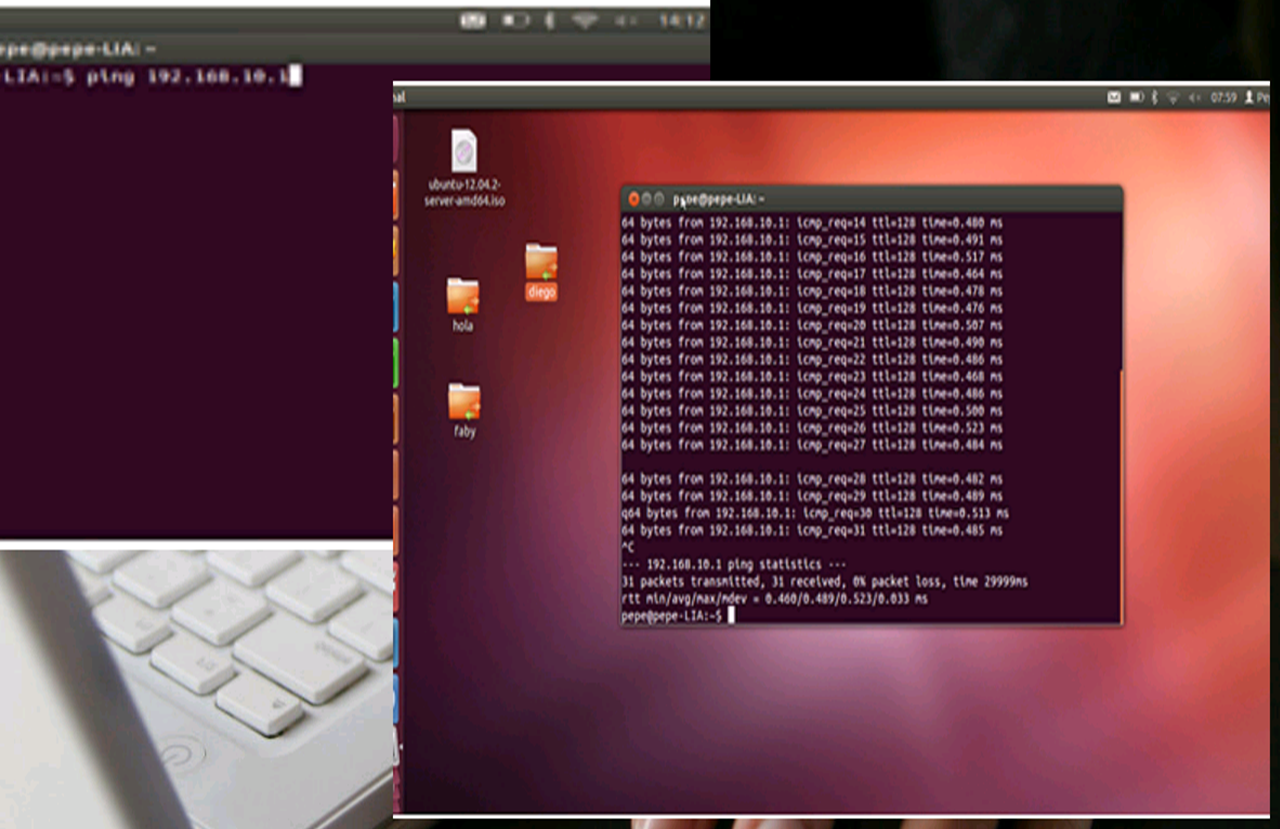Close the pepe@pepe-LIA terminal window on the desktop
Screen dimensions: 1280x829
click(633, 199)
